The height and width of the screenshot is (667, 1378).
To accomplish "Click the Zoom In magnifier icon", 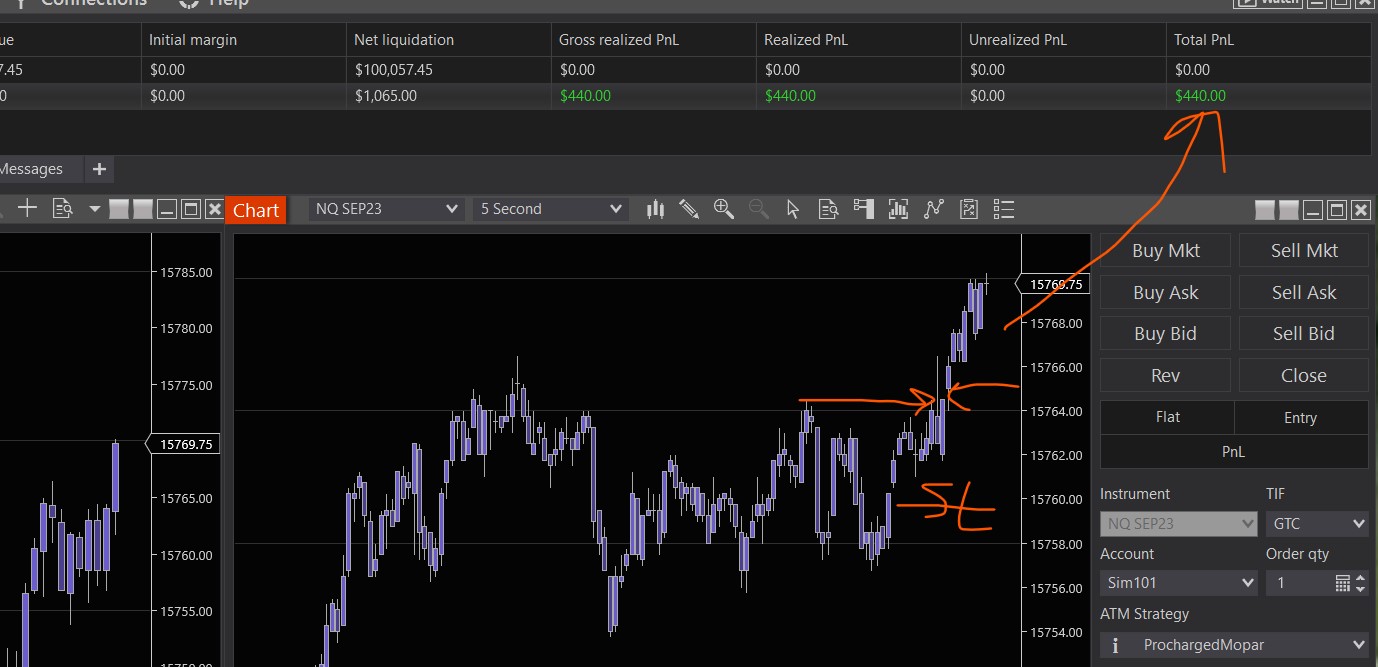I will point(724,209).
